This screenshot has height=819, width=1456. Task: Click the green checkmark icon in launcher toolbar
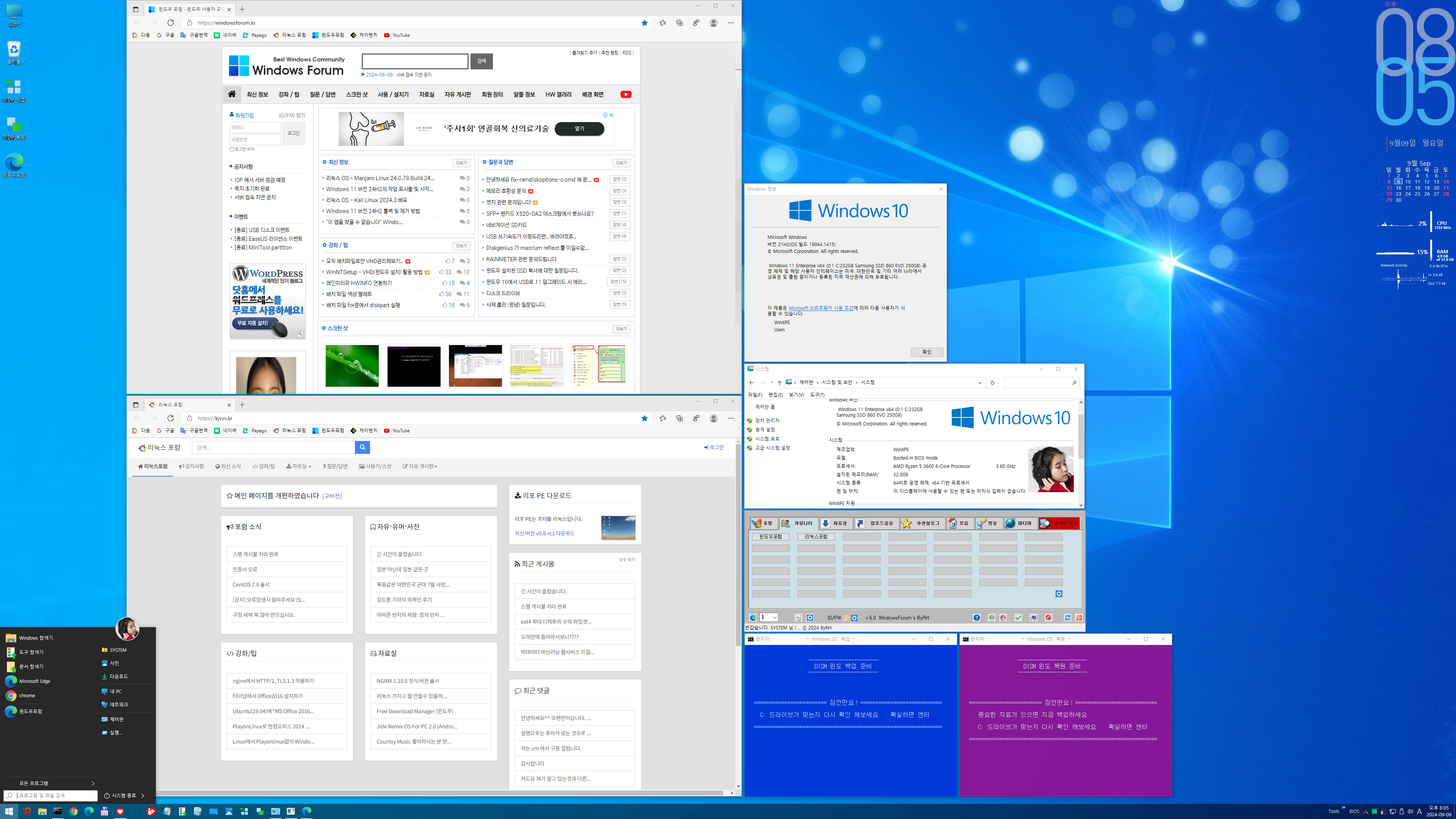point(1018,618)
